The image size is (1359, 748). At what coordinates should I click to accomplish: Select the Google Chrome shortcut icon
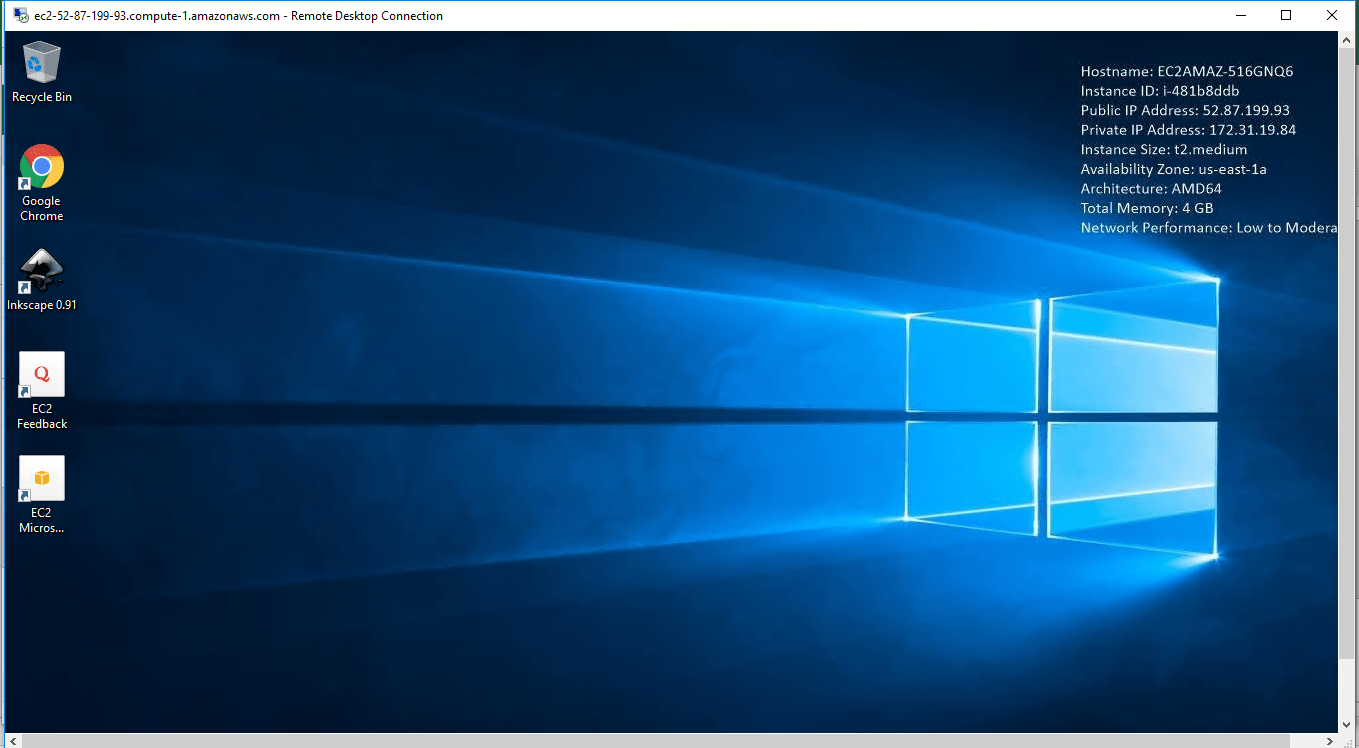coord(41,166)
